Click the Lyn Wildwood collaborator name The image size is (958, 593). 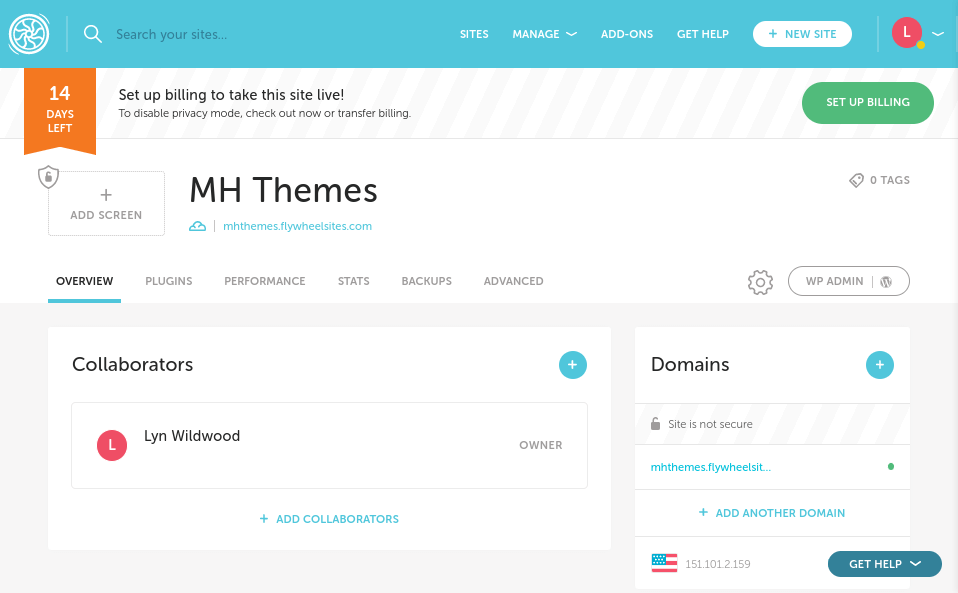point(192,436)
